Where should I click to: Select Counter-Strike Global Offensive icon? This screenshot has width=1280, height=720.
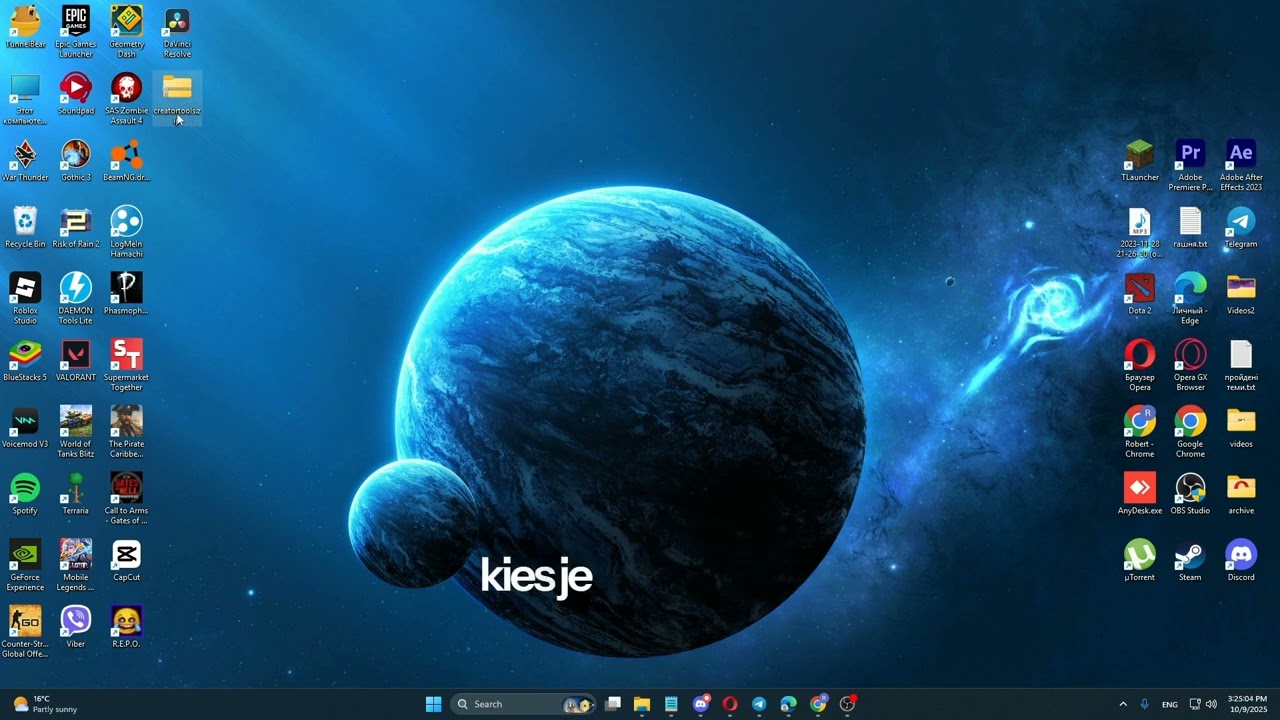(x=25, y=631)
